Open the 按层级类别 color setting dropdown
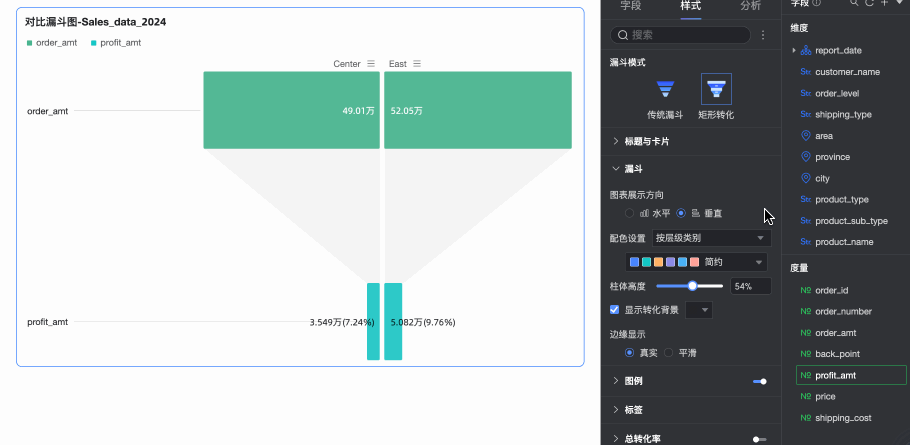The image size is (910, 445). tap(712, 238)
